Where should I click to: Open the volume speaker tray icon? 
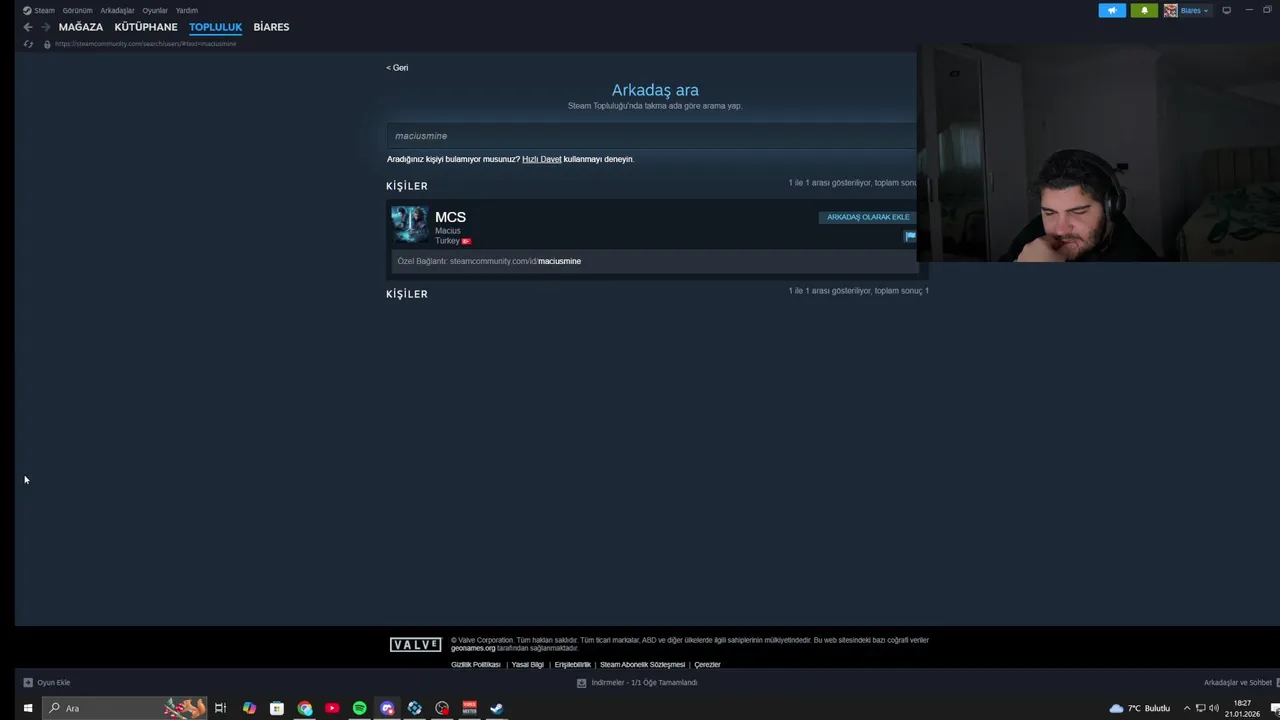tap(1214, 708)
